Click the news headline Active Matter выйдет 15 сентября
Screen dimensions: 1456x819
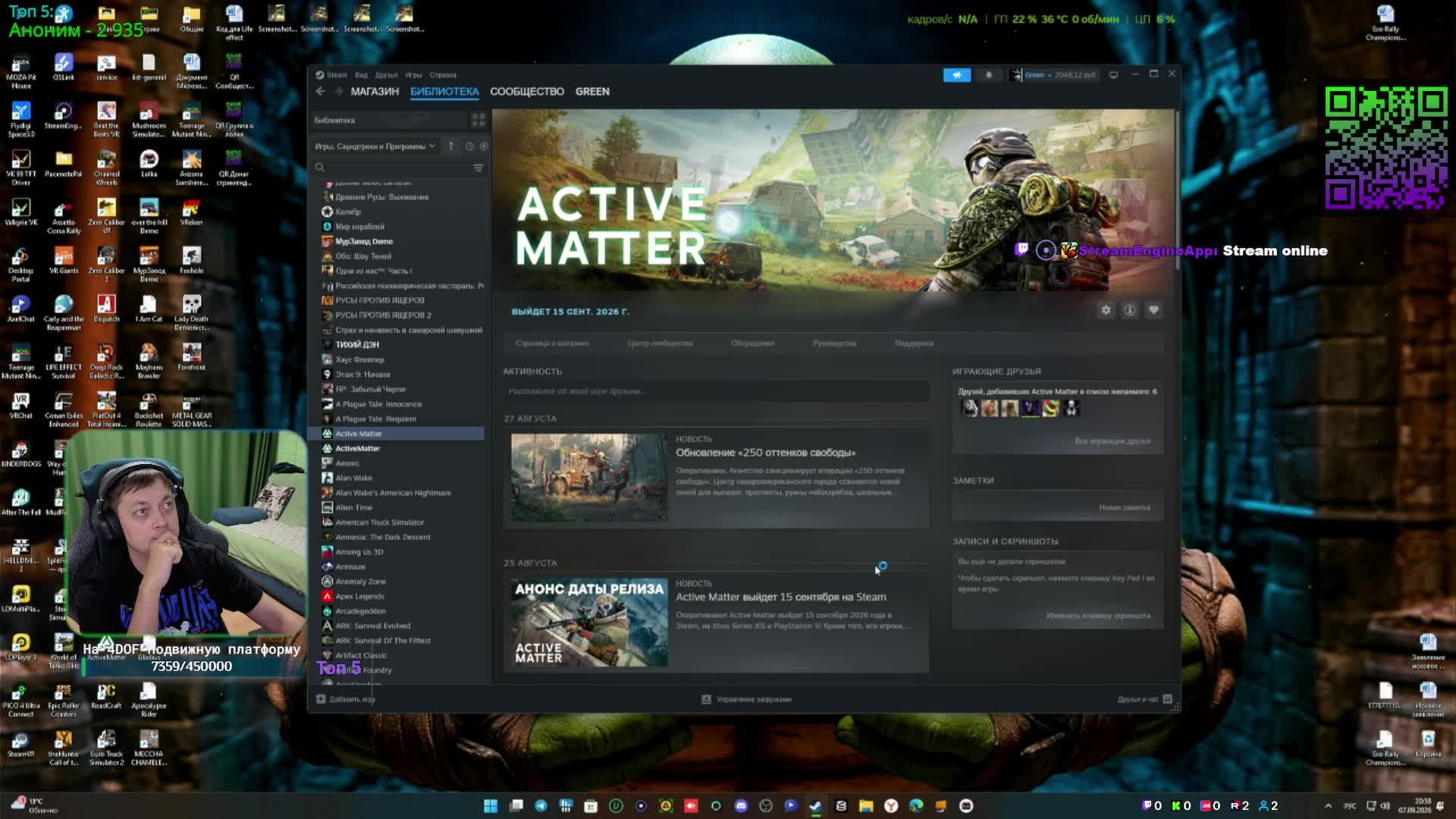click(780, 598)
